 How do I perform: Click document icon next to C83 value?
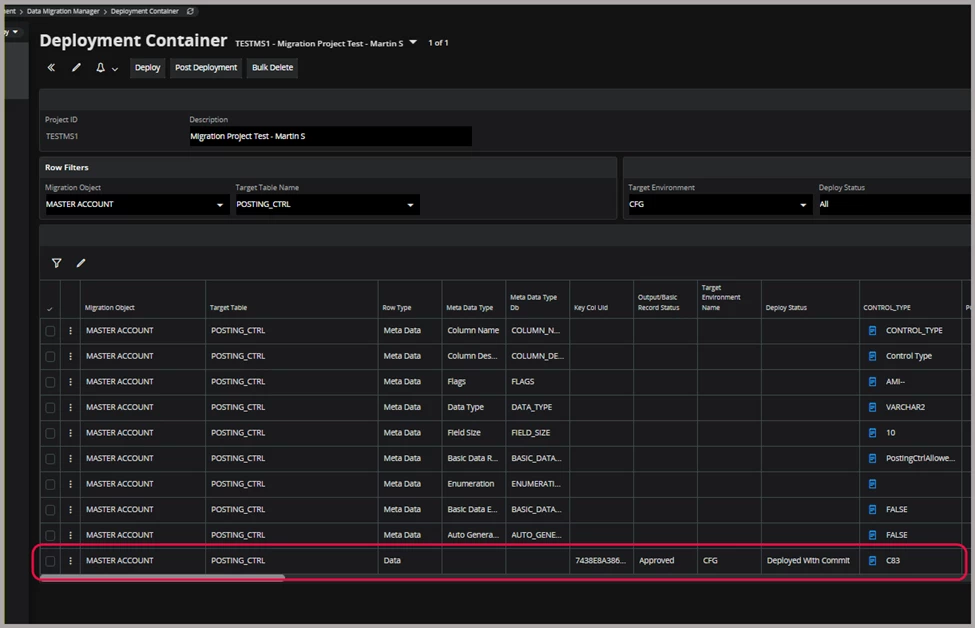(872, 561)
